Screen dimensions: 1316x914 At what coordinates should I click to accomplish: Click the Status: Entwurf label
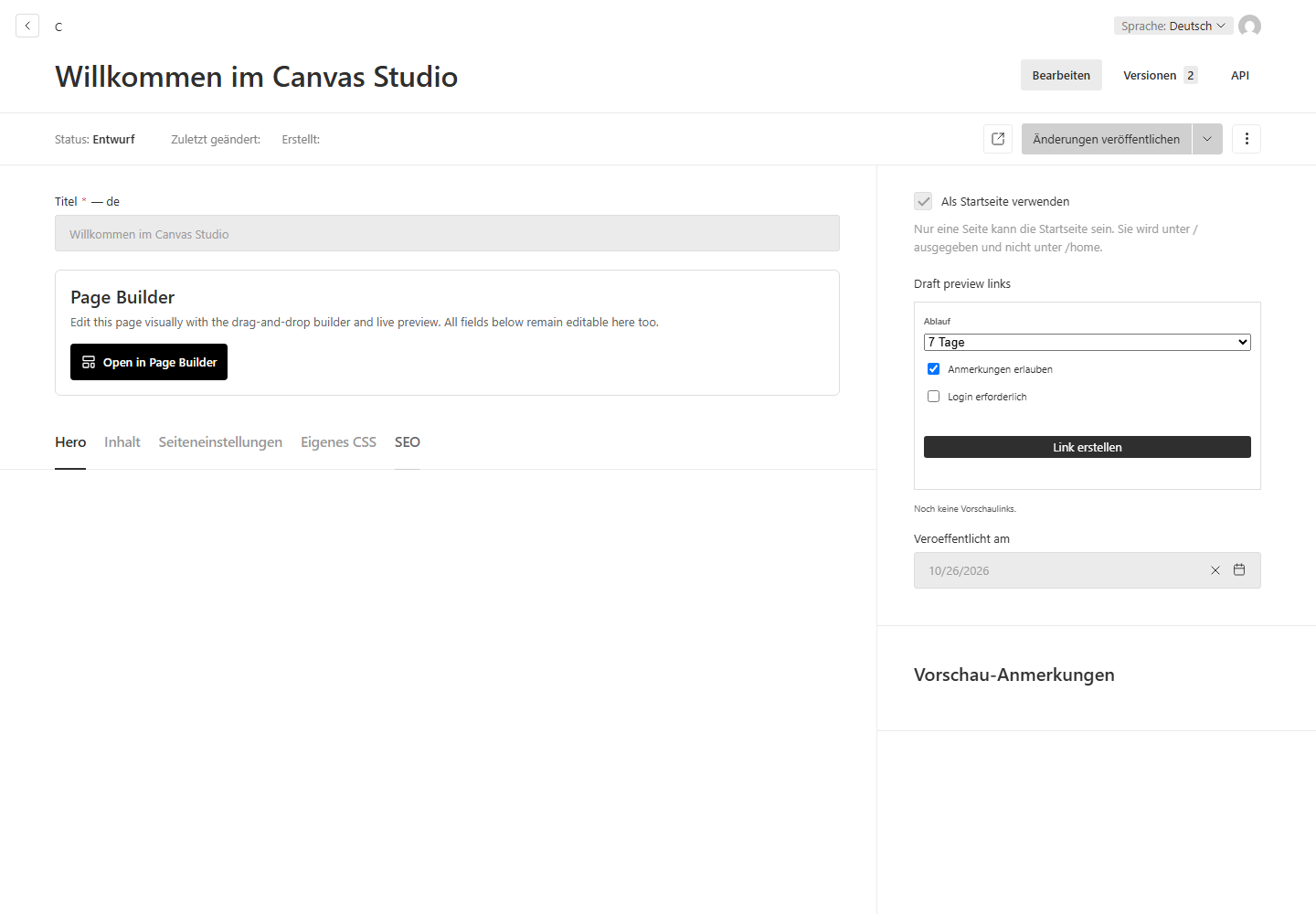tap(95, 139)
